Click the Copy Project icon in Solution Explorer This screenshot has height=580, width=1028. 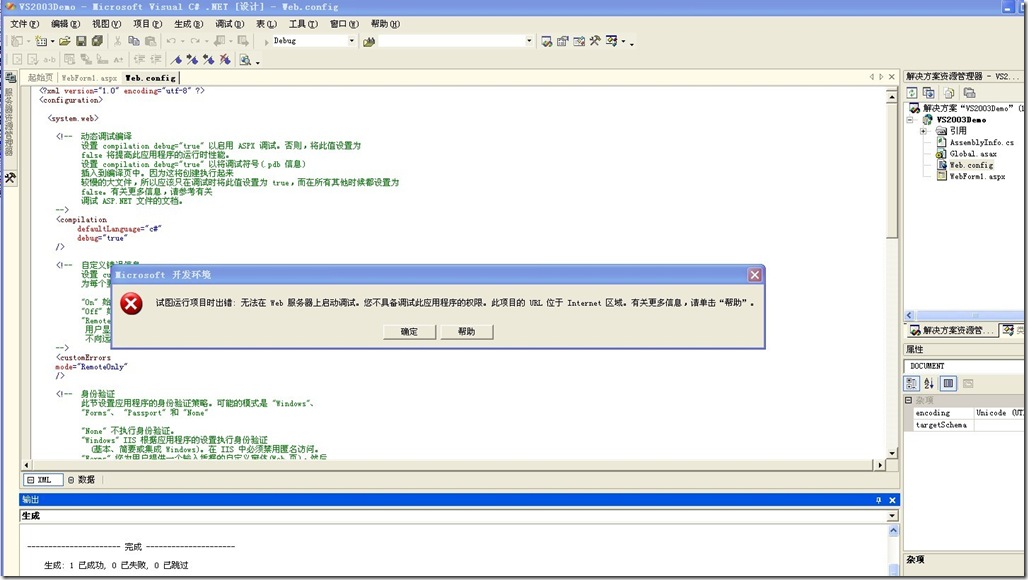[x=928, y=93]
